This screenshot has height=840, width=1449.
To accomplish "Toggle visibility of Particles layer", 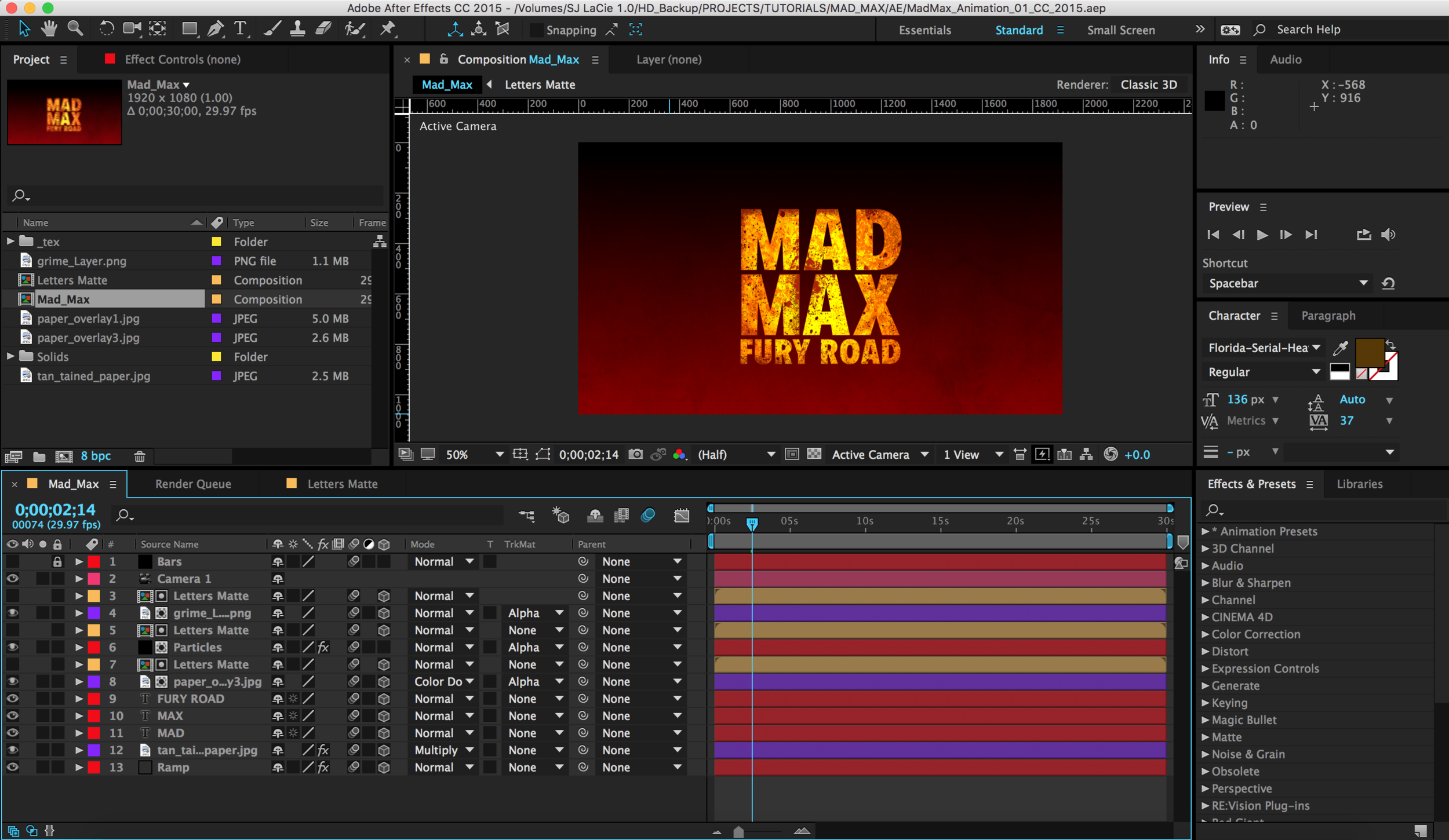I will [x=12, y=647].
